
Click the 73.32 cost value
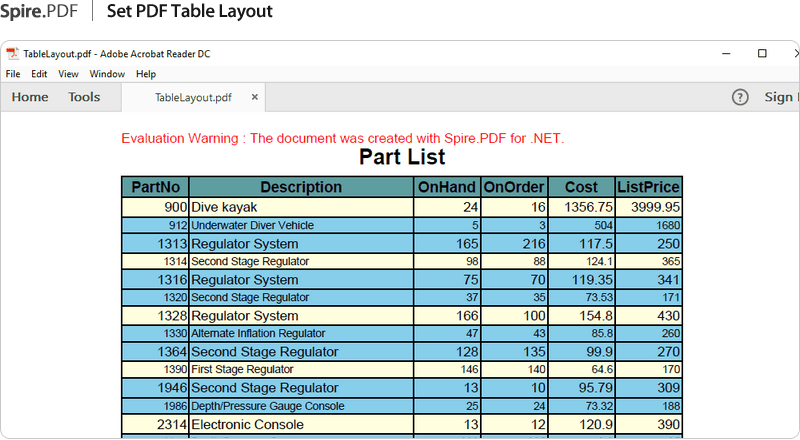[x=599, y=406]
